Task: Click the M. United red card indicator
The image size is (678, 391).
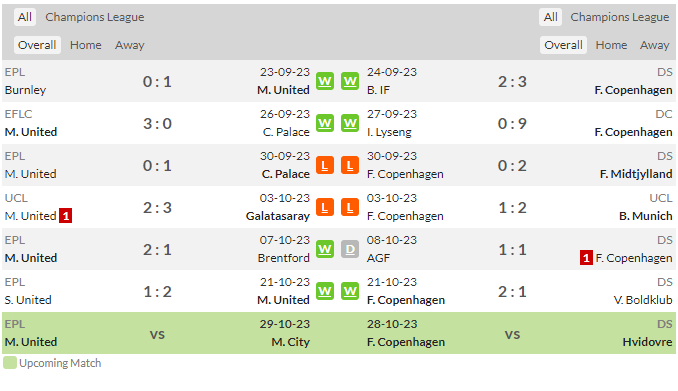Action: tap(66, 216)
